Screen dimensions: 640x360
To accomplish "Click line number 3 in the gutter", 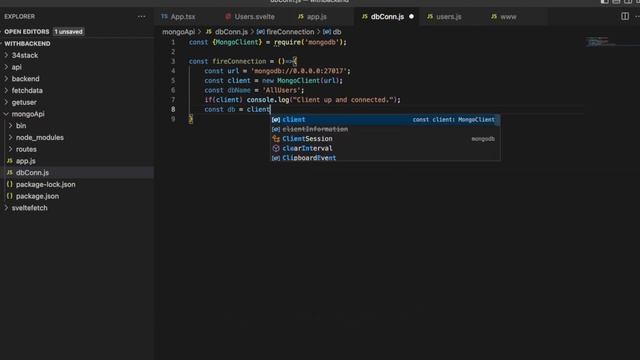I will point(173,61).
